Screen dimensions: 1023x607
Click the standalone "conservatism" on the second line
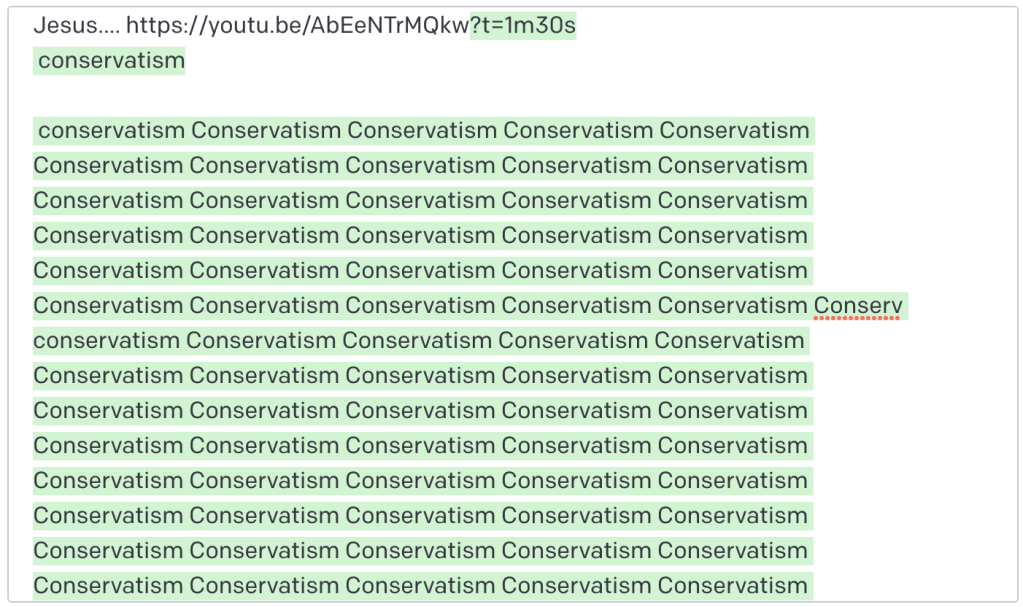[x=111, y=61]
